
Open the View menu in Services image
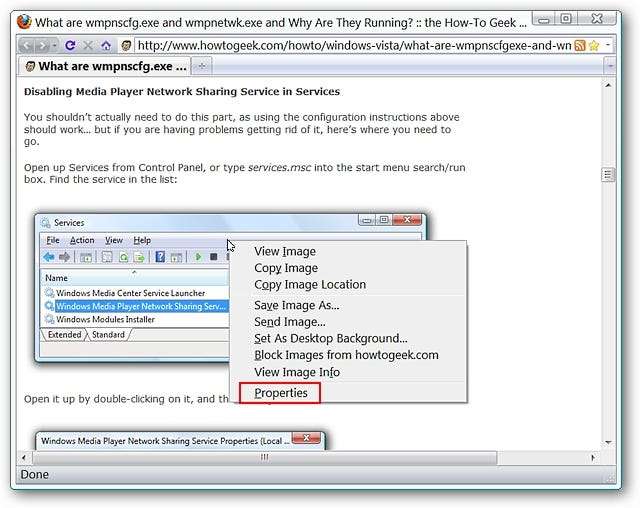coord(114,240)
